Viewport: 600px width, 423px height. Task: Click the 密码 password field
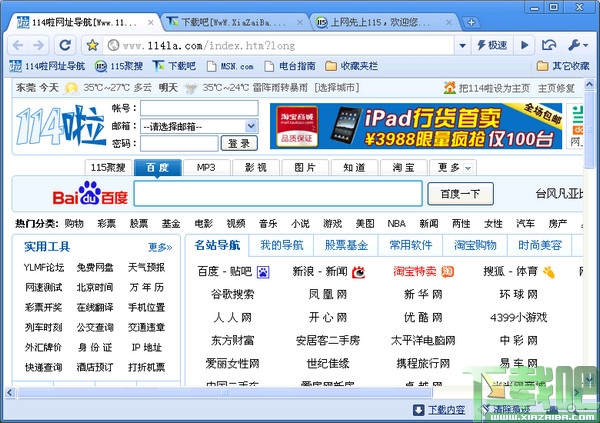tap(179, 144)
